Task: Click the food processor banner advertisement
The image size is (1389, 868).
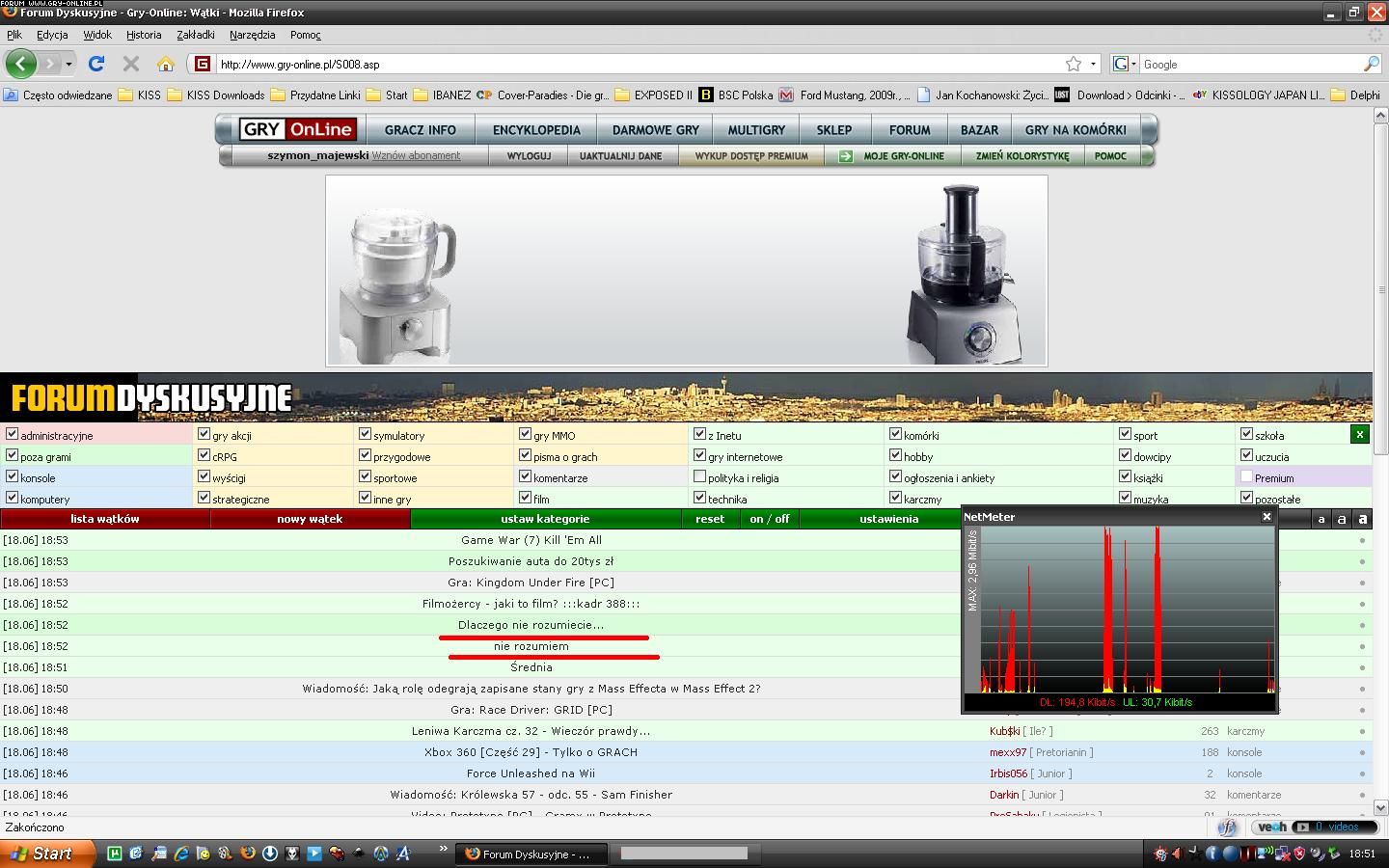Action: tap(687, 270)
